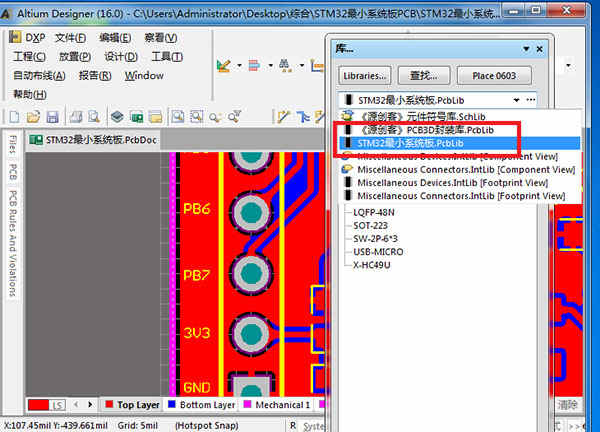Select the LQFP-48N footprint entry
Screen dimensions: 600x432
point(374,212)
